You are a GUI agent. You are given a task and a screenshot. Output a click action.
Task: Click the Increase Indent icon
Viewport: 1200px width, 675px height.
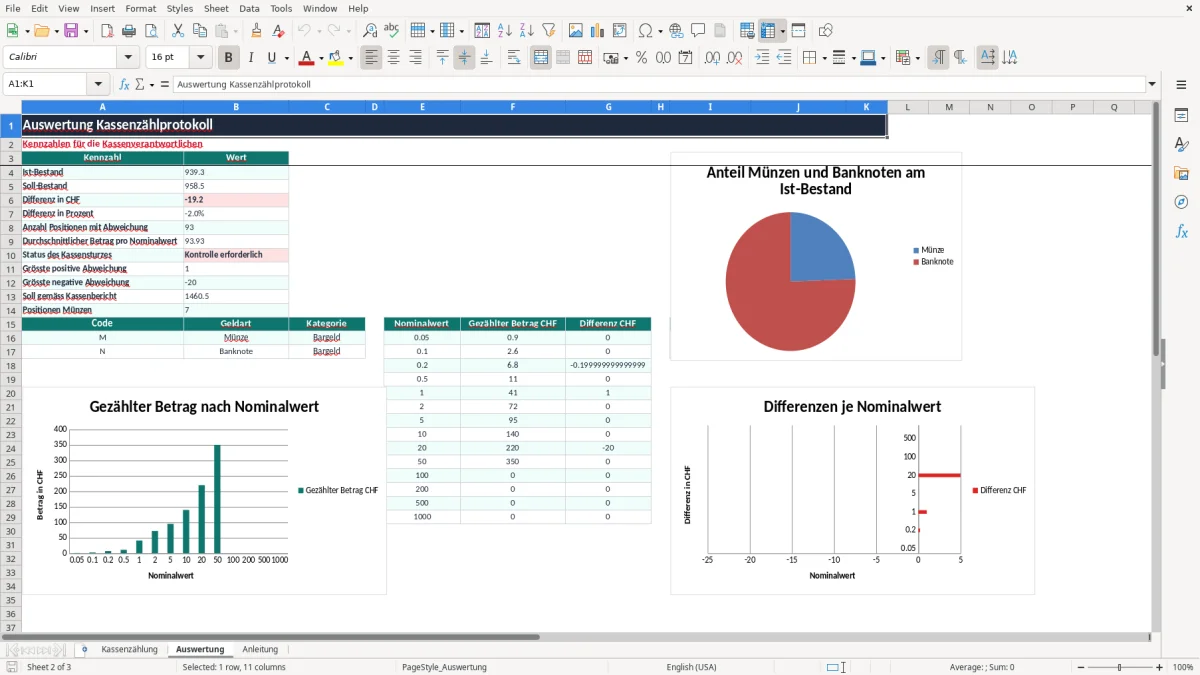coord(763,58)
